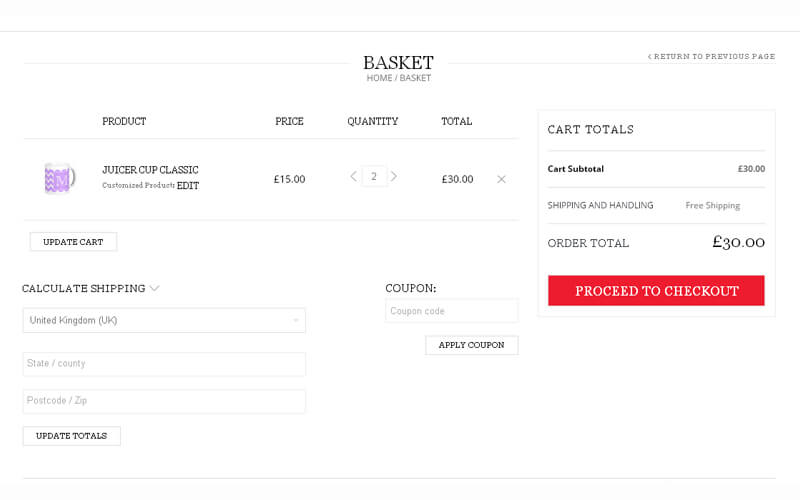Open the United Kingdom country dropdown
Screen dimensions: 800x500
164,320
